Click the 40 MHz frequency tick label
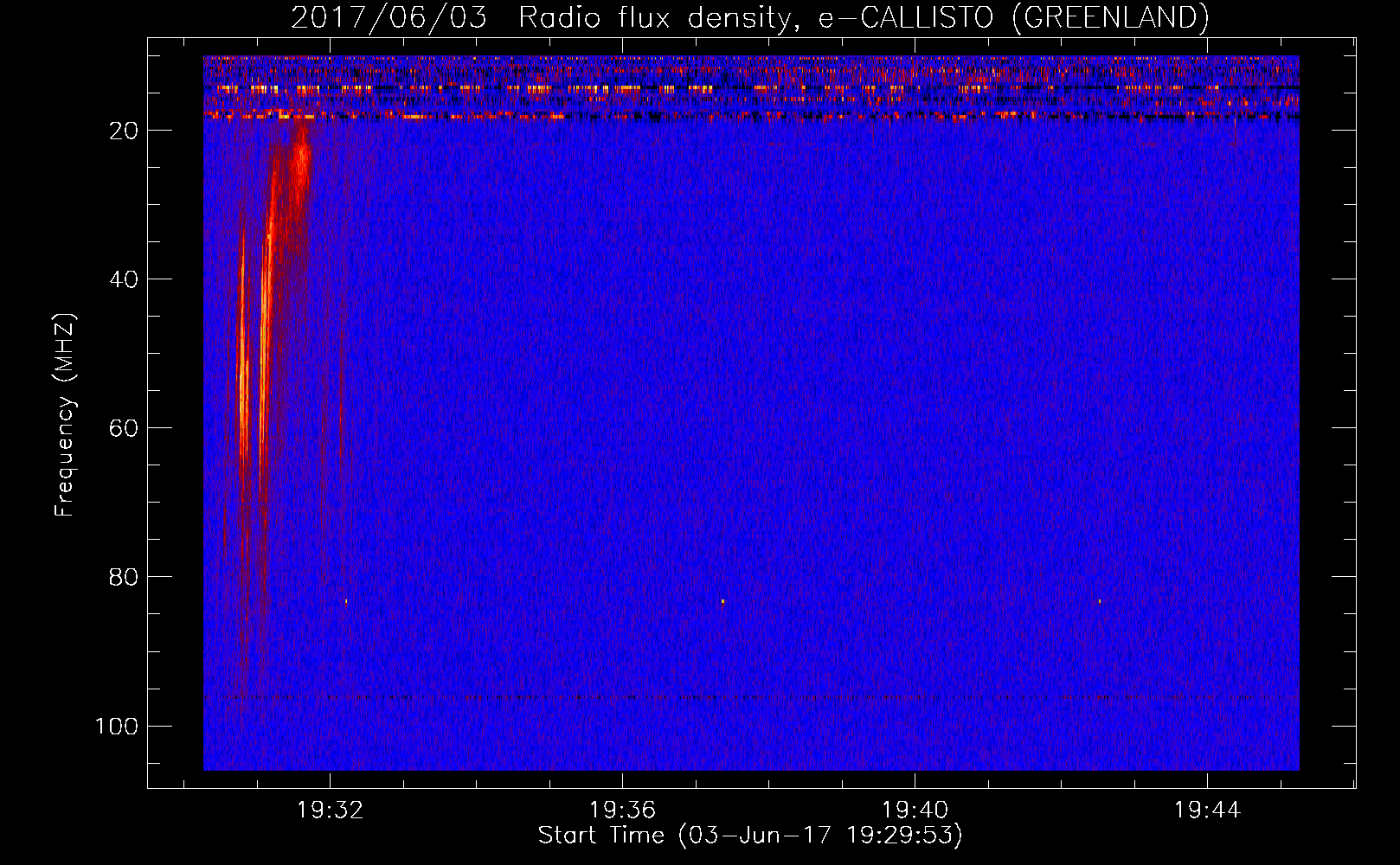Viewport: 1400px width, 865px height. coord(124,279)
